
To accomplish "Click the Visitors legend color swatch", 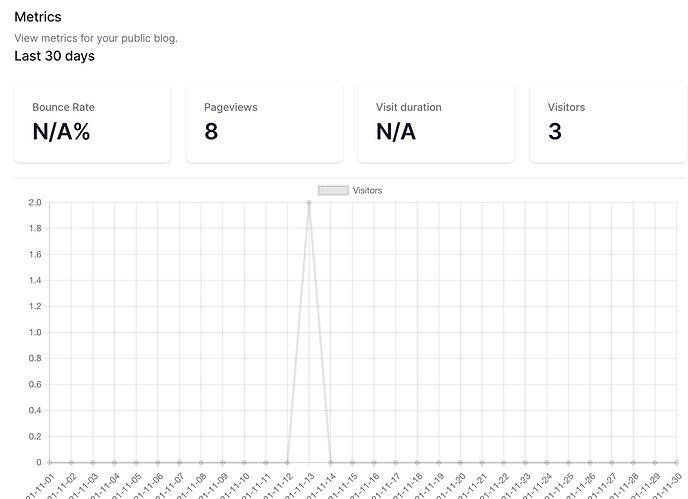I will (333, 190).
